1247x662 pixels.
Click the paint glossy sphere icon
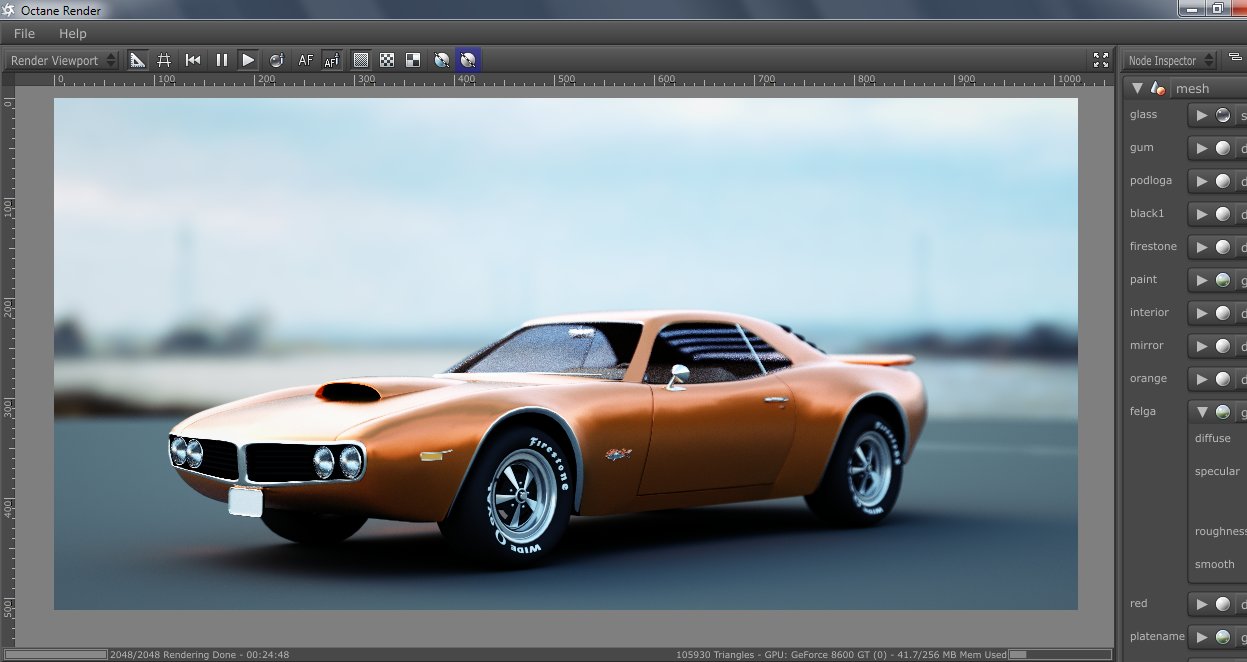point(1222,280)
